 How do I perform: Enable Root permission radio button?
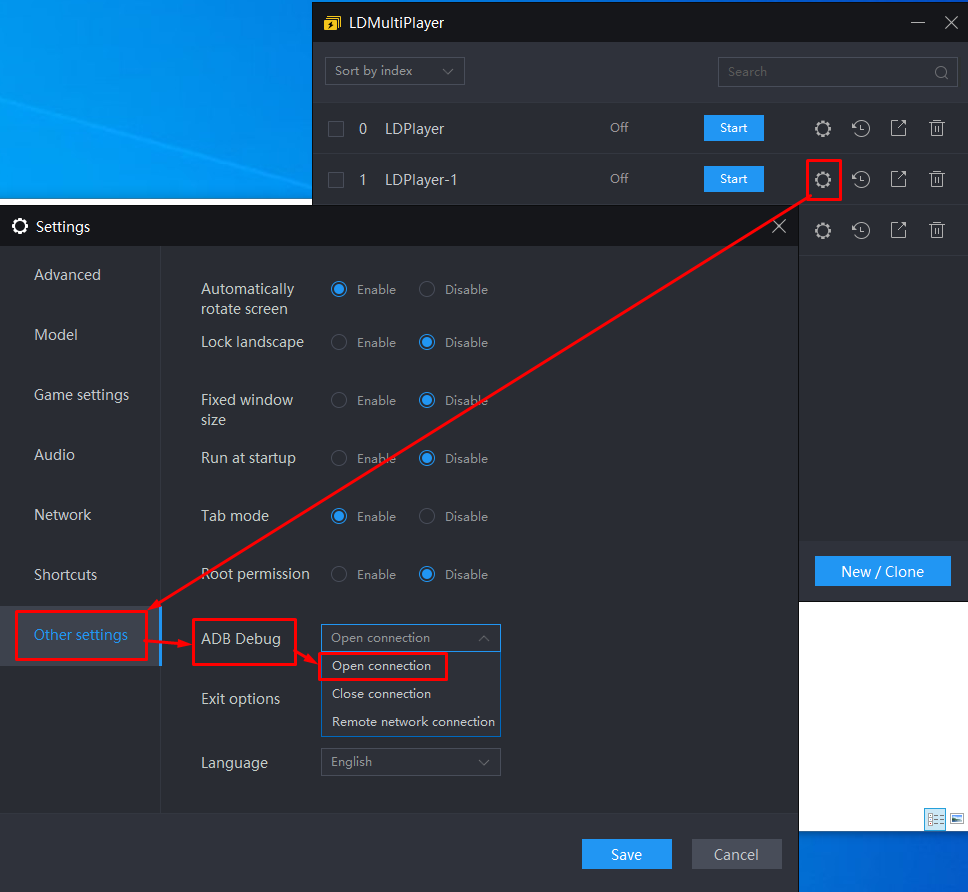pos(339,574)
